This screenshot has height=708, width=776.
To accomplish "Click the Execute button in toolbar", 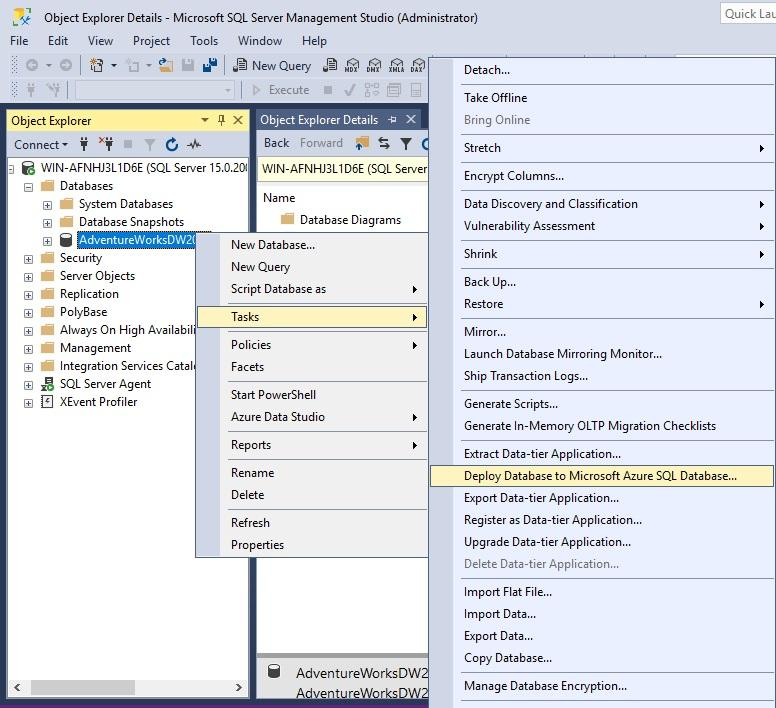I will (281, 90).
